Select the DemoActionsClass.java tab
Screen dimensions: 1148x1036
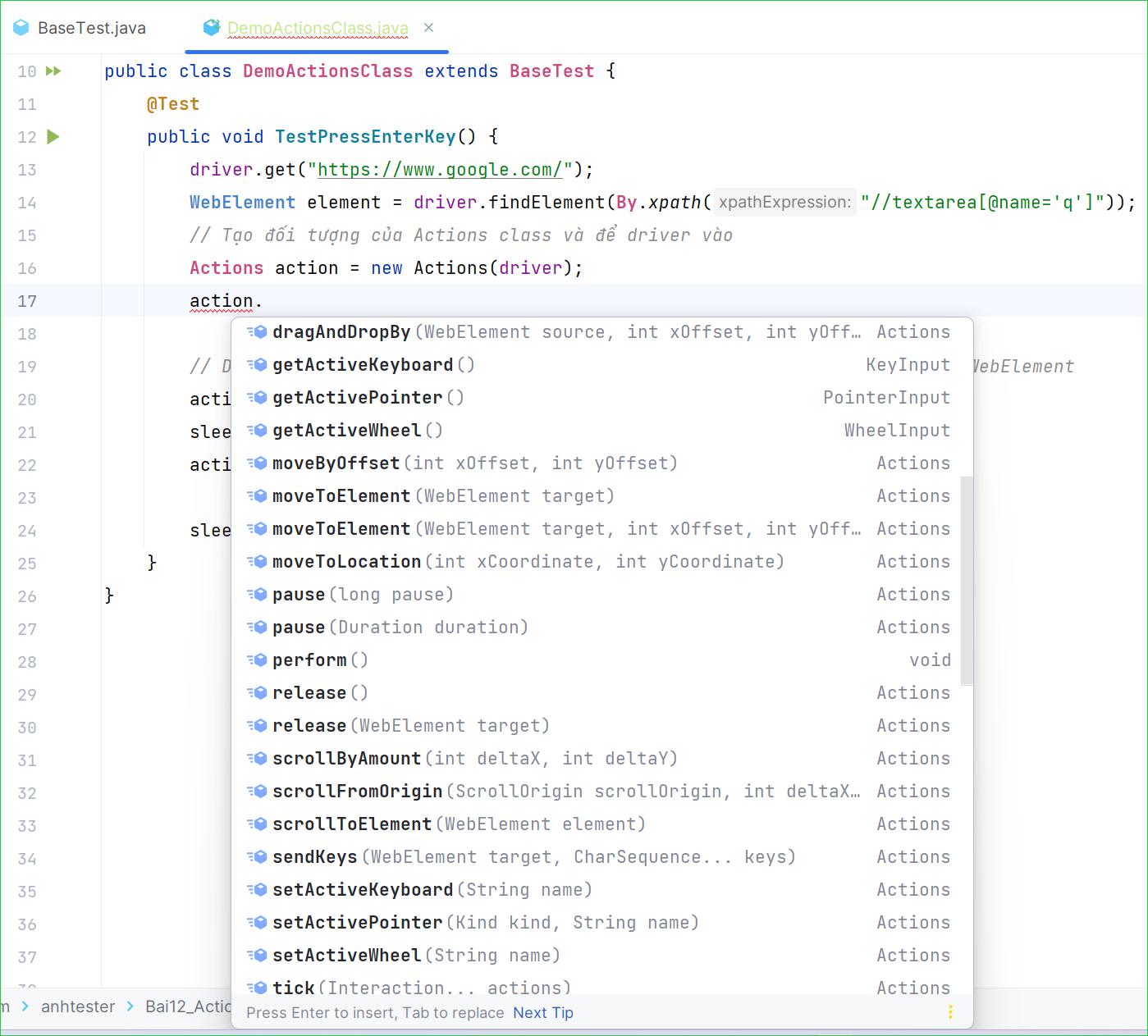318,28
